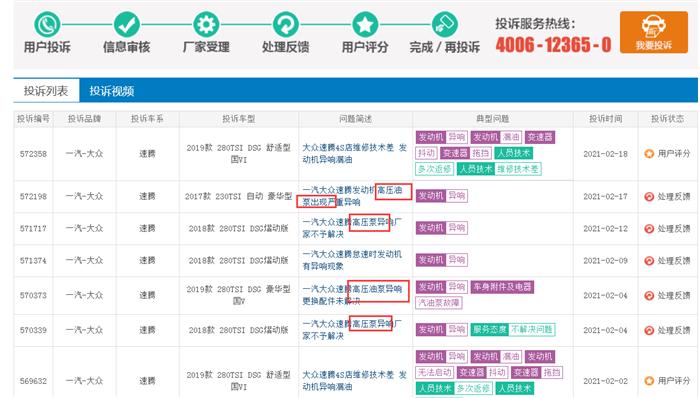Screen dimensions: 700x398
Task: Click the 信息审核 checkmark step icon
Action: (126, 24)
